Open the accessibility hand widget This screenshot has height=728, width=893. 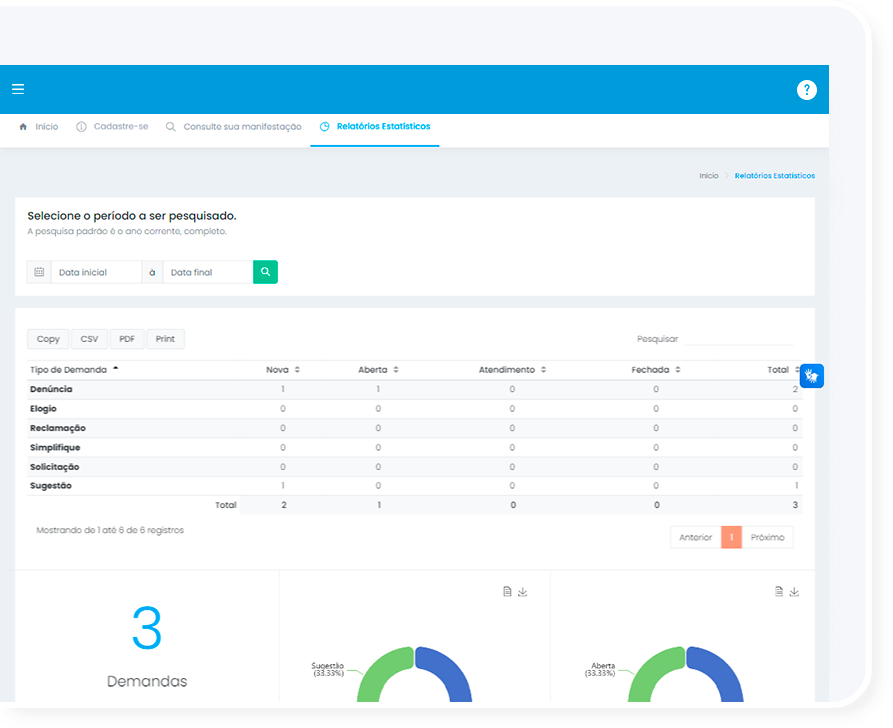pyautogui.click(x=811, y=376)
